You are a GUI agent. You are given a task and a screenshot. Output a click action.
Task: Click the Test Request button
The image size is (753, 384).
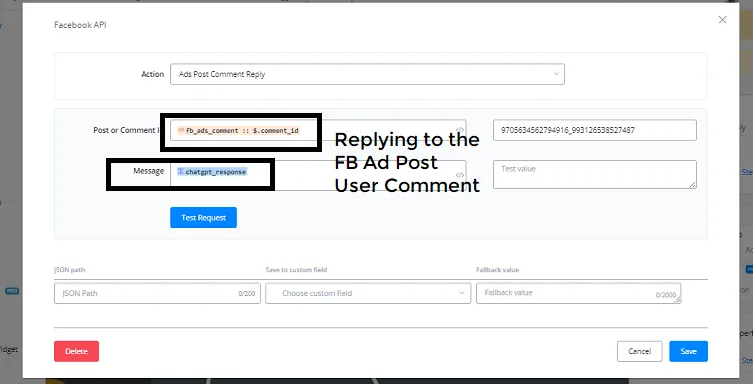pyautogui.click(x=203, y=217)
